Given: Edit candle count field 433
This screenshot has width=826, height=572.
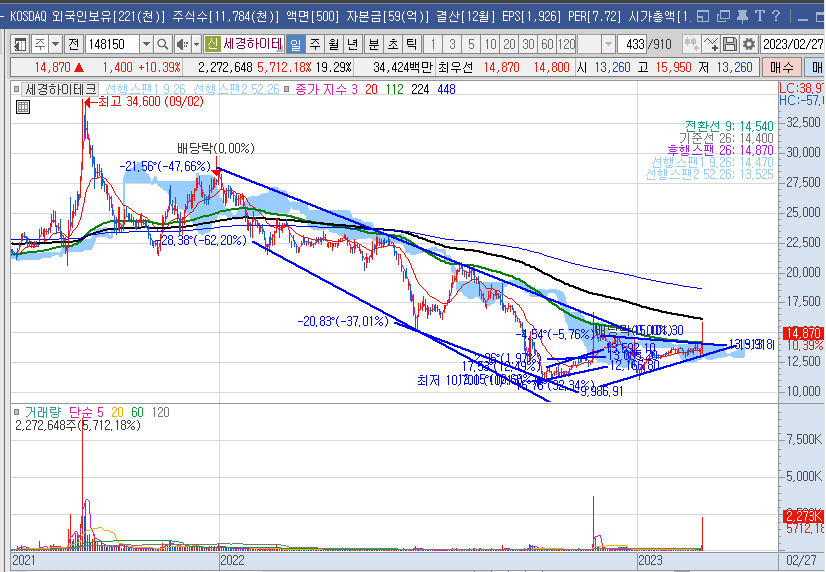Looking at the screenshot, I should 632,44.
